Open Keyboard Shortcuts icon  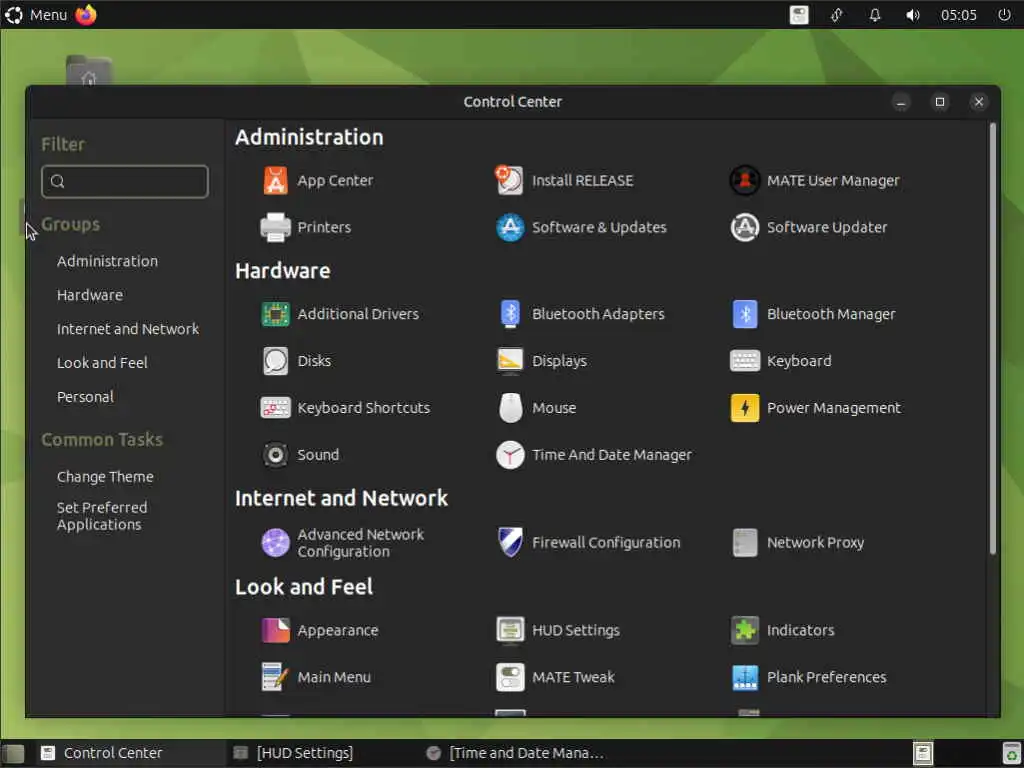[x=275, y=408]
